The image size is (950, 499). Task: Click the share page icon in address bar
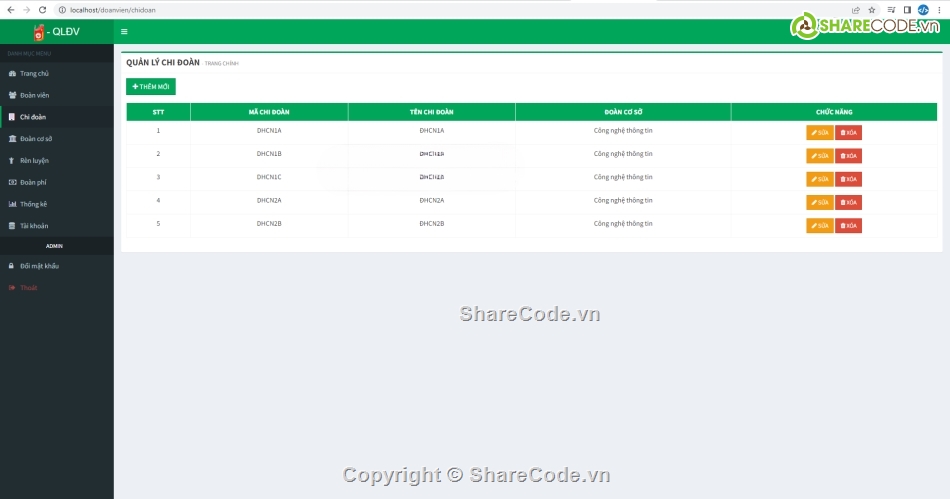(x=855, y=10)
